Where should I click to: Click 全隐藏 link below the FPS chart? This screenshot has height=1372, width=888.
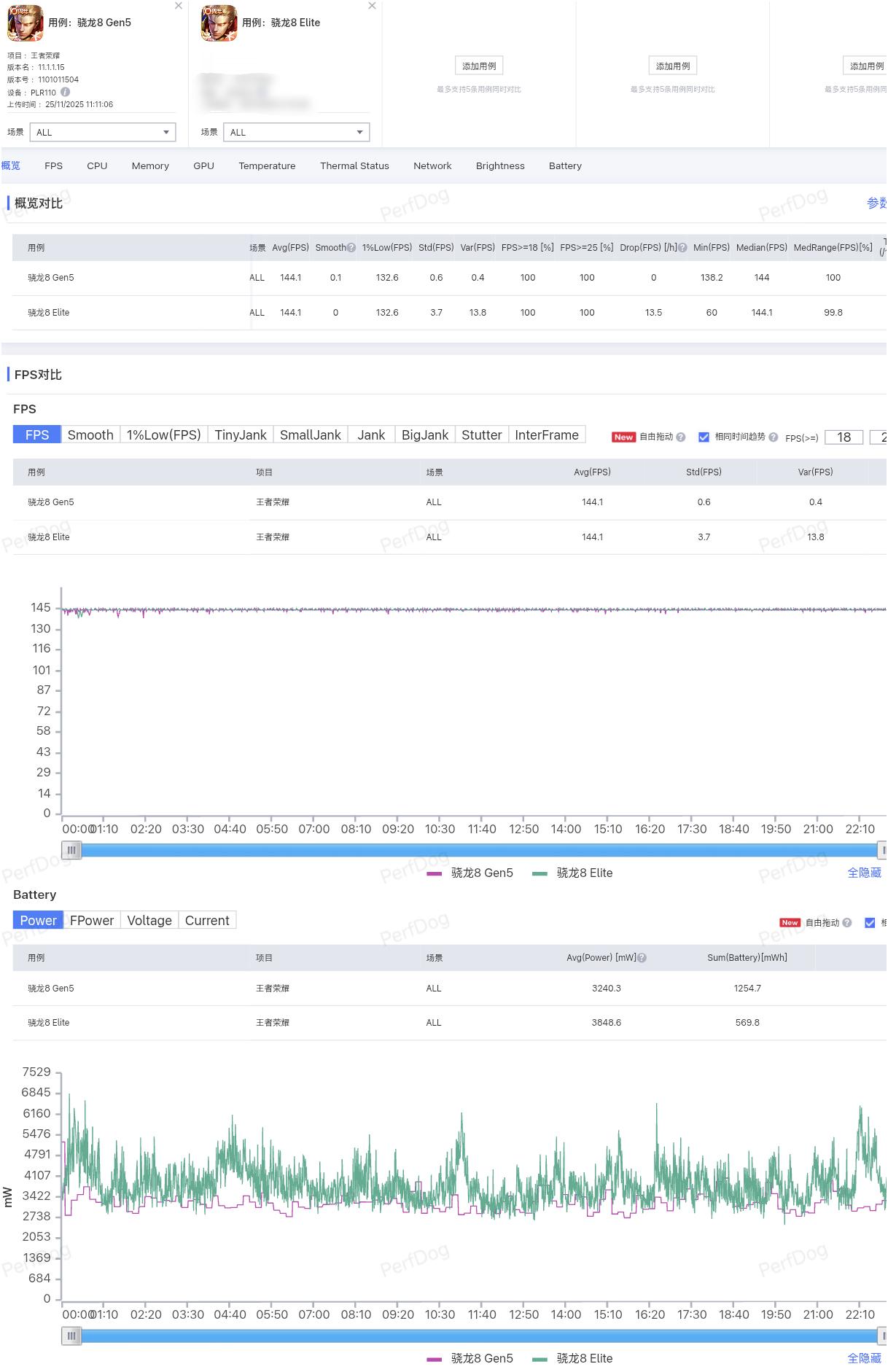(x=864, y=873)
